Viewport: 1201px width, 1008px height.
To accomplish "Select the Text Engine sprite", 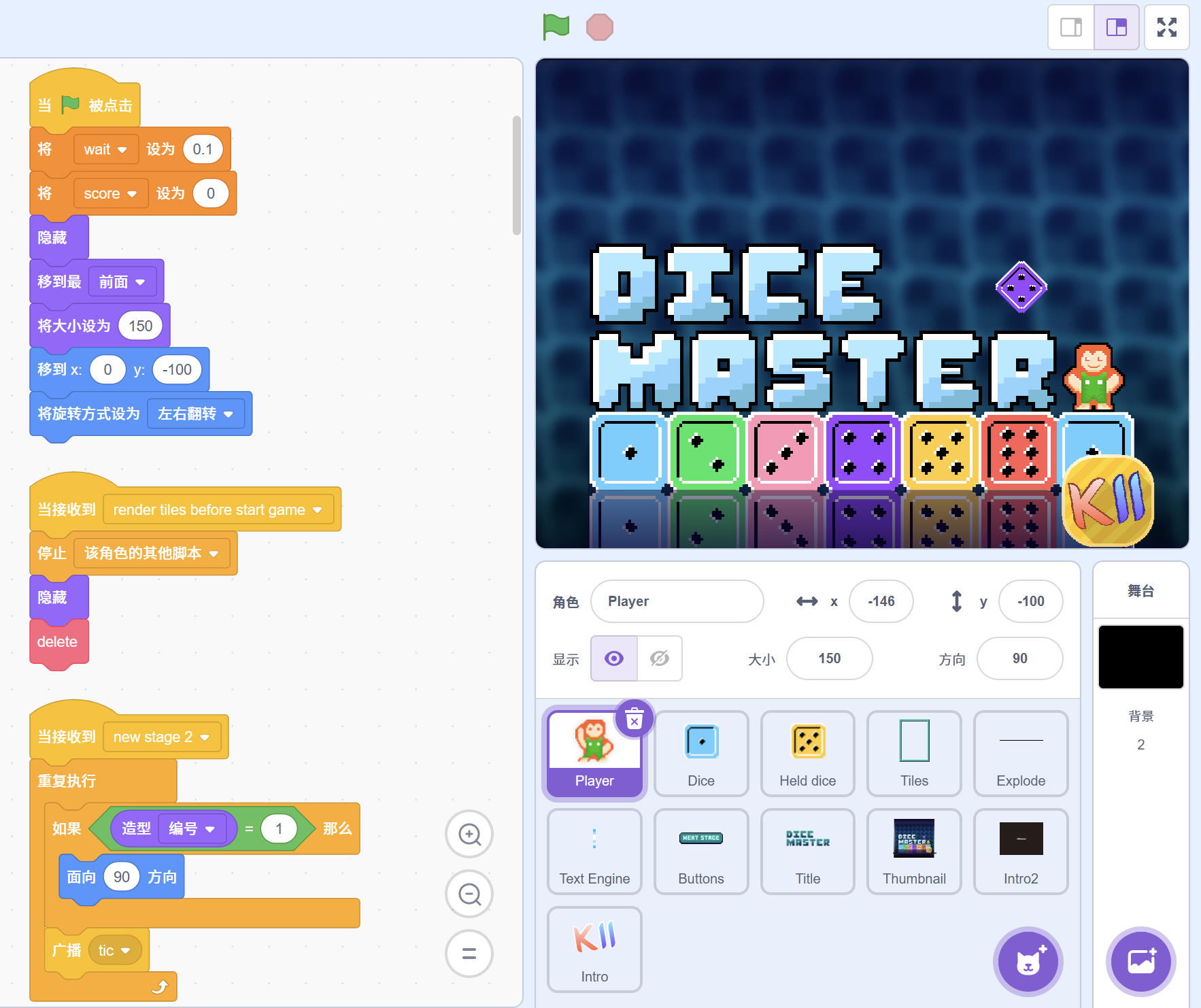I will [x=594, y=851].
